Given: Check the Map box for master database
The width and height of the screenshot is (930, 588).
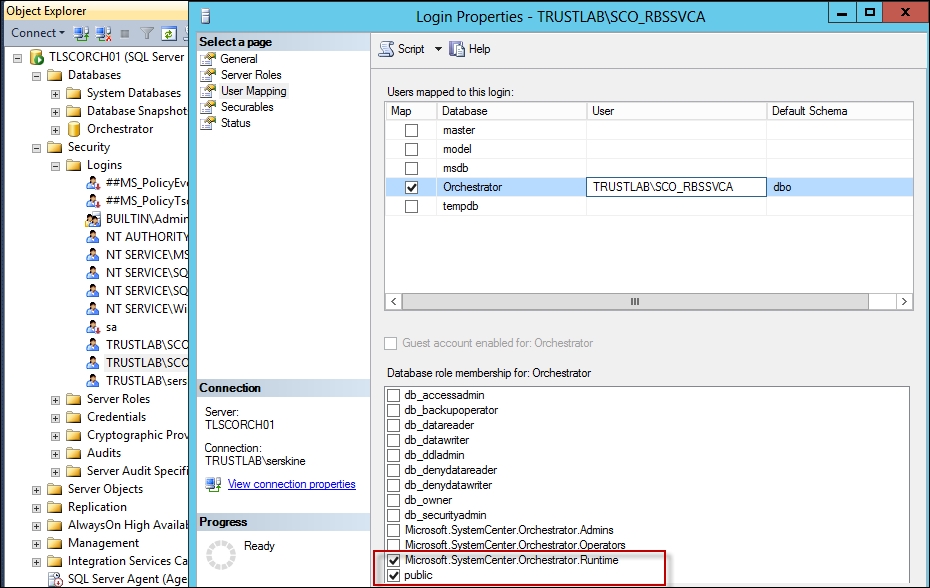Looking at the screenshot, I should pos(411,131).
